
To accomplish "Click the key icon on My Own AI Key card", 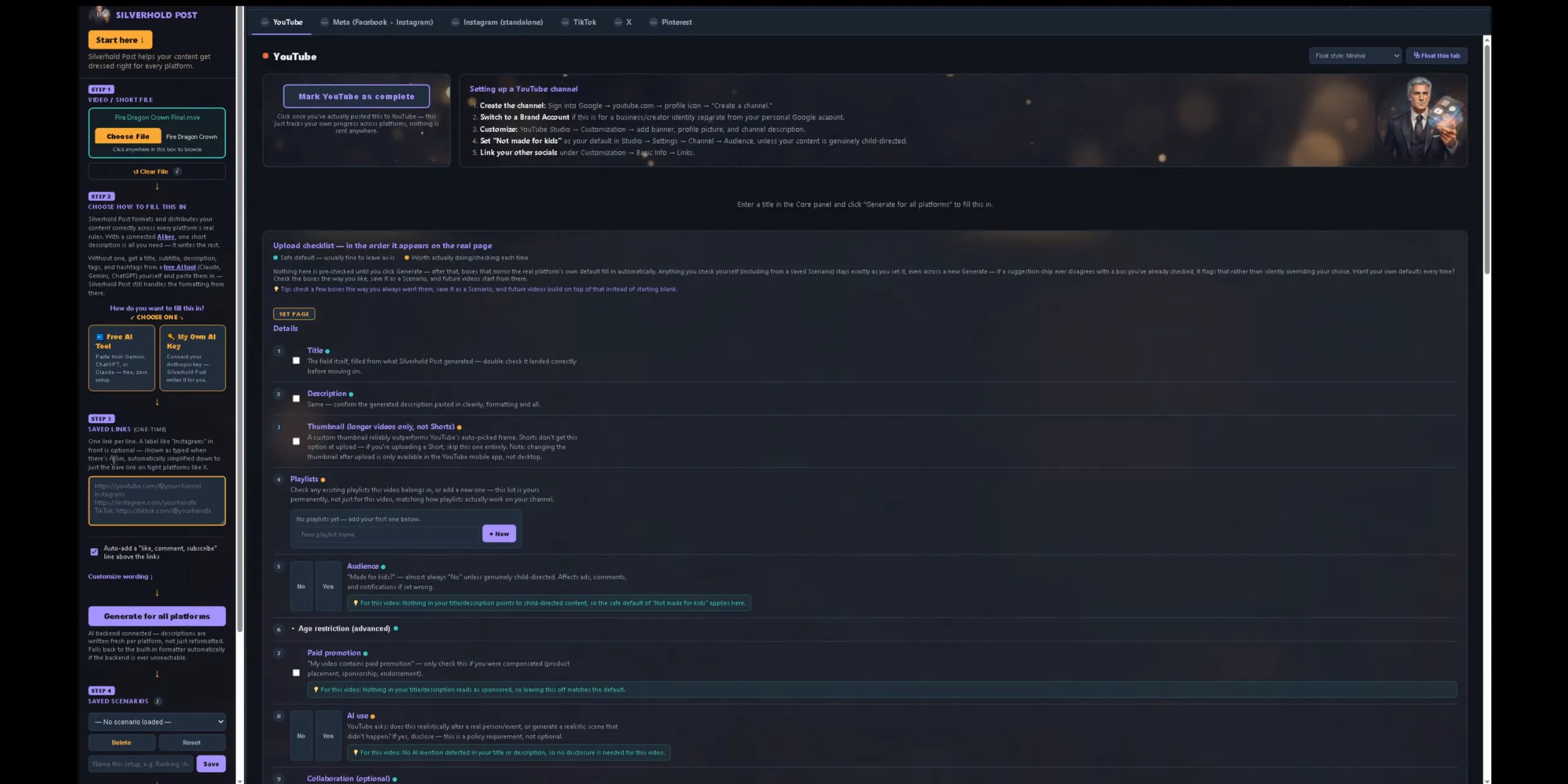I will [x=171, y=337].
